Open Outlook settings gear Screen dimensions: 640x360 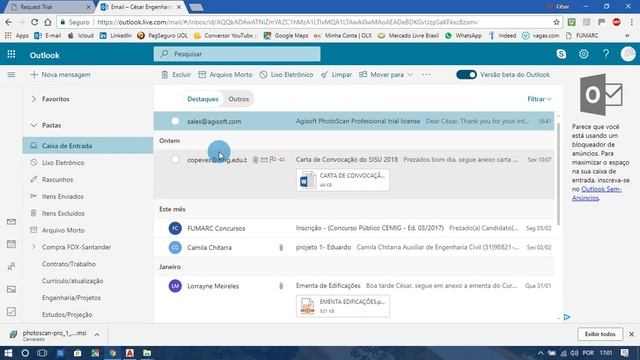584,54
